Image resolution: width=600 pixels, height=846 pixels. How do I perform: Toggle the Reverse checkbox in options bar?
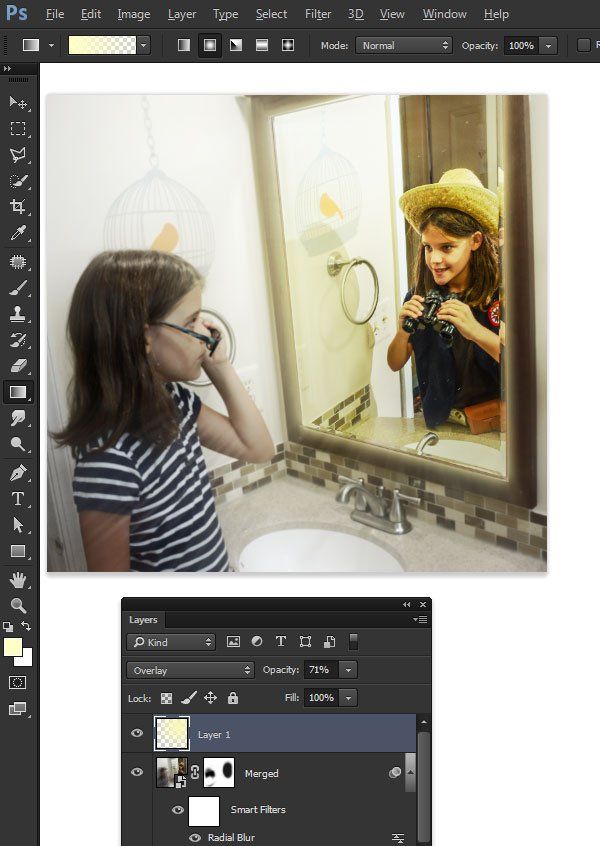583,45
